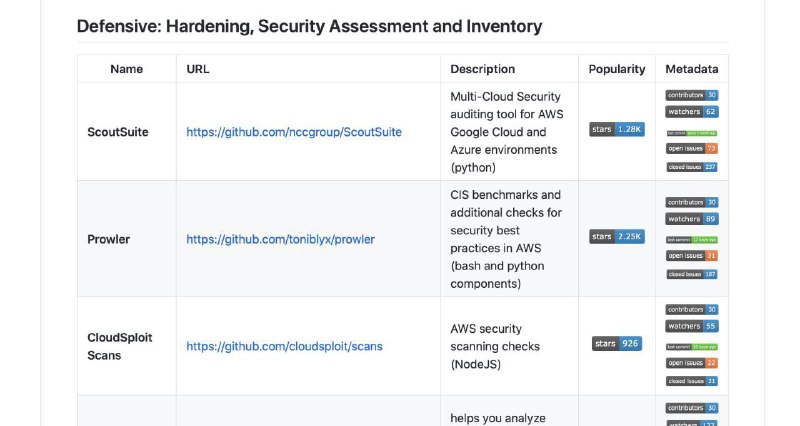Click the Prowler watchers 89 badge

[x=692, y=219]
